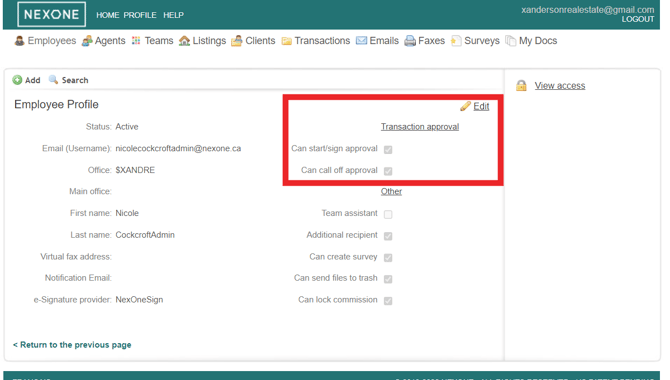Click the LOGOUT link

[x=638, y=19]
